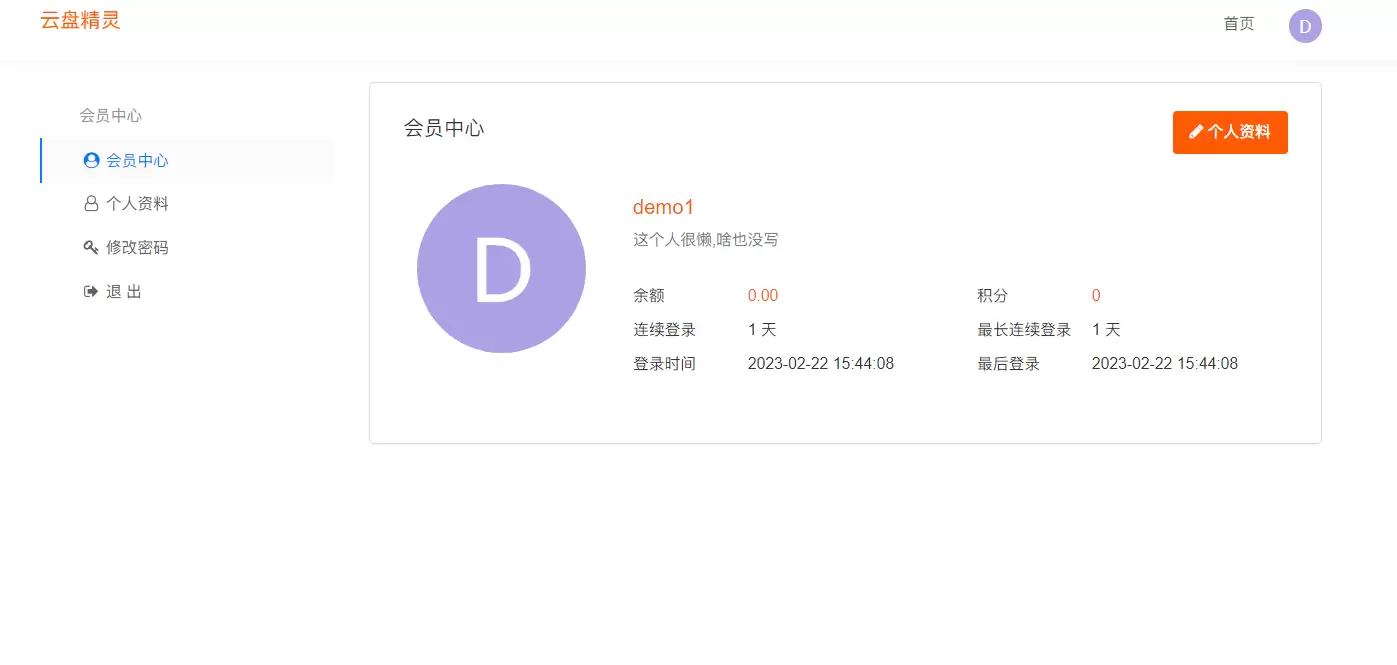Click the 积分 value 0

click(x=1096, y=296)
